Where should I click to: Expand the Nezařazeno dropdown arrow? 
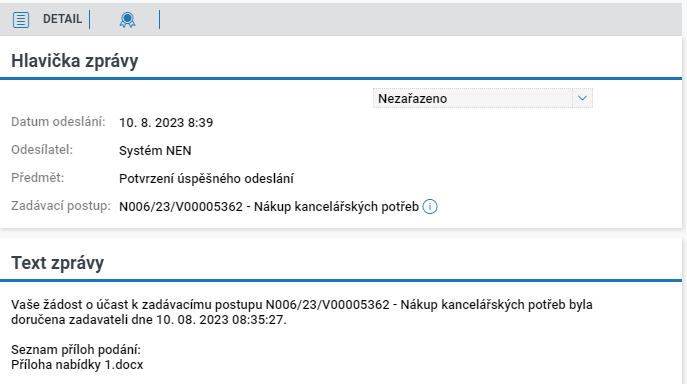[x=582, y=98]
